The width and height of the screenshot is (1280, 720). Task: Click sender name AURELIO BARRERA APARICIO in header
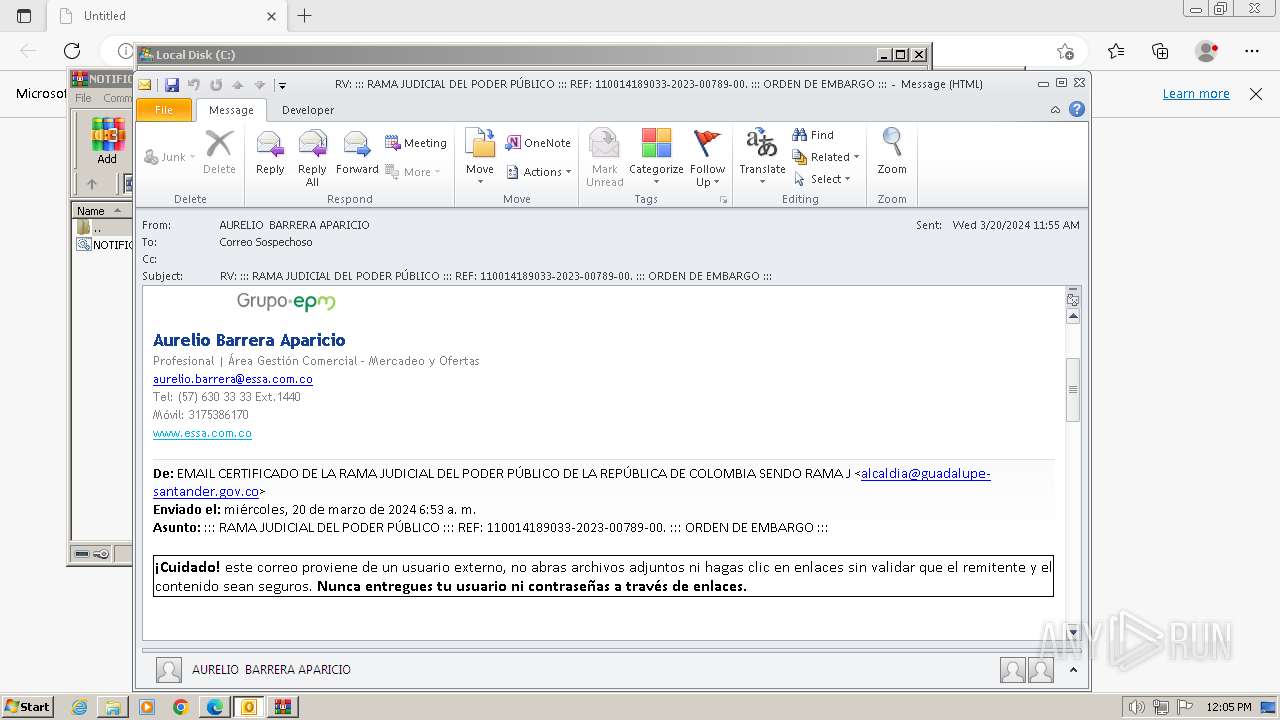coord(294,225)
